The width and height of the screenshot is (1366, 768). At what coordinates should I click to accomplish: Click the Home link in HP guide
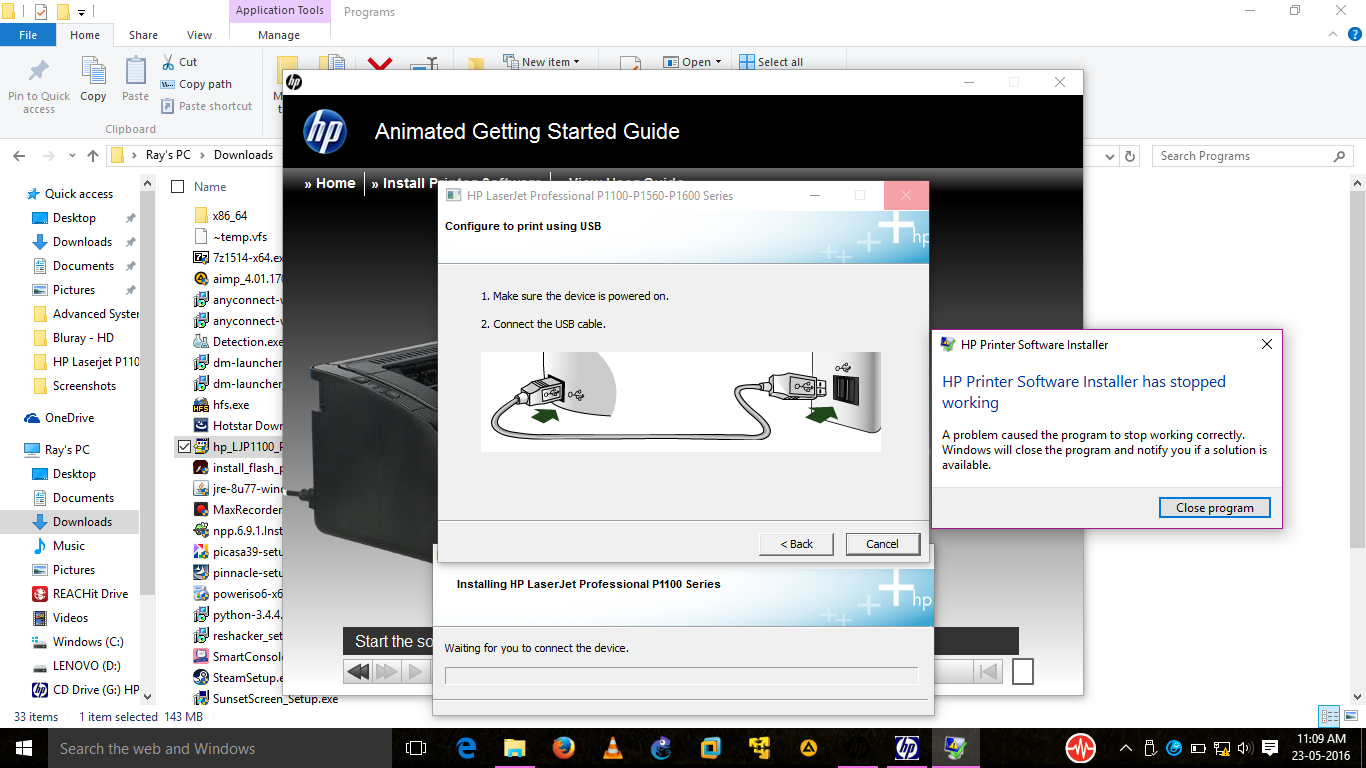pyautogui.click(x=330, y=183)
